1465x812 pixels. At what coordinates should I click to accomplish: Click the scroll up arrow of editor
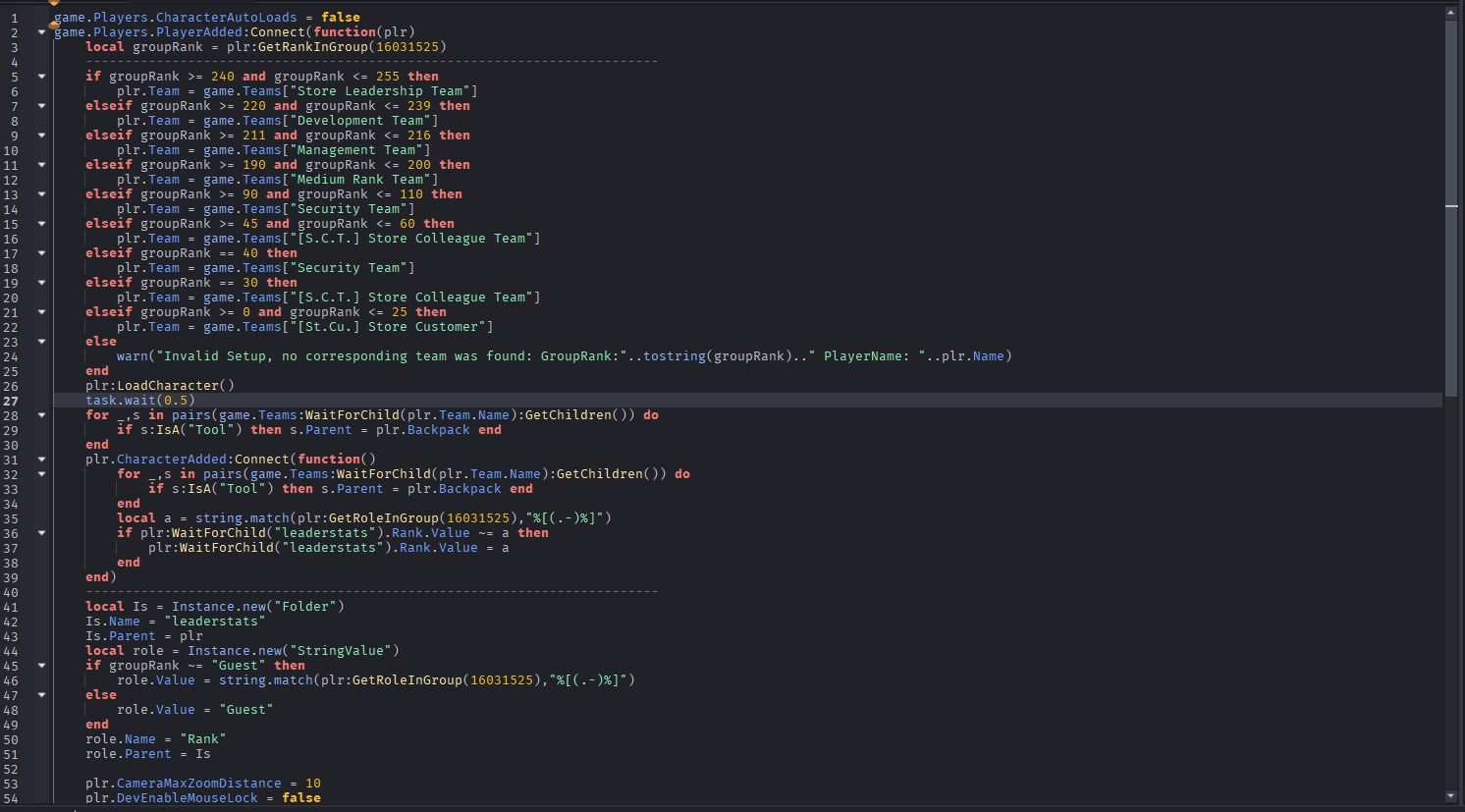1451,13
